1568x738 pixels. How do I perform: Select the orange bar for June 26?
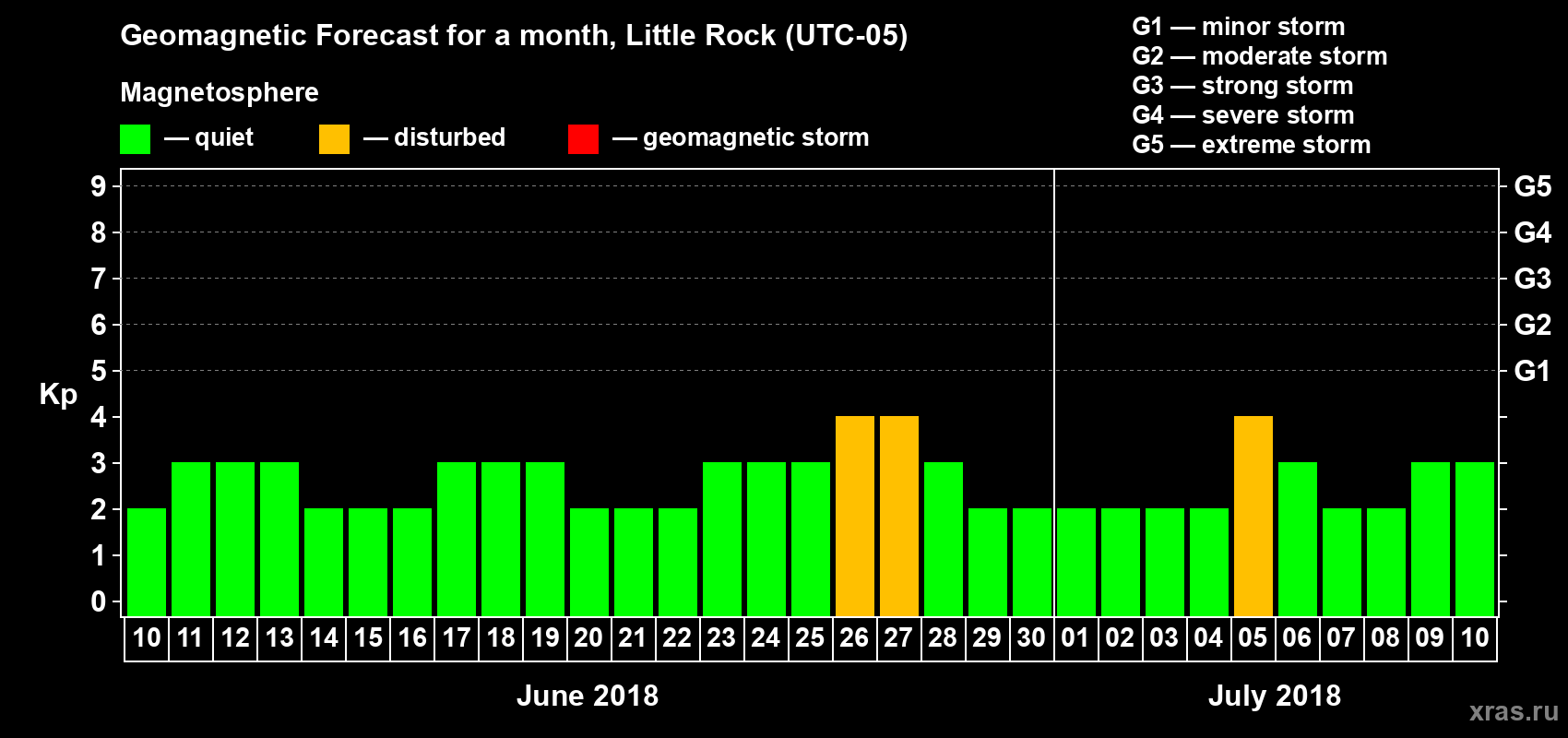point(854,517)
